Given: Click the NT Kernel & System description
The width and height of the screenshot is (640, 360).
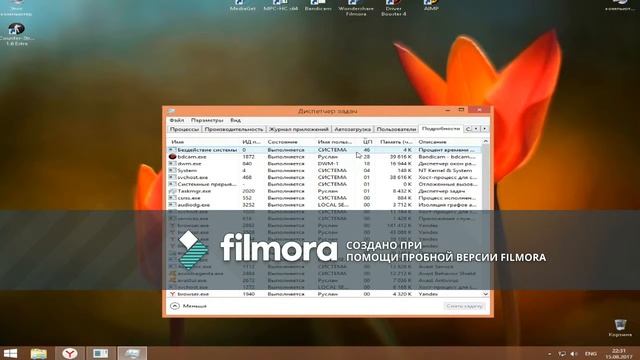Looking at the screenshot, I should coord(445,171).
